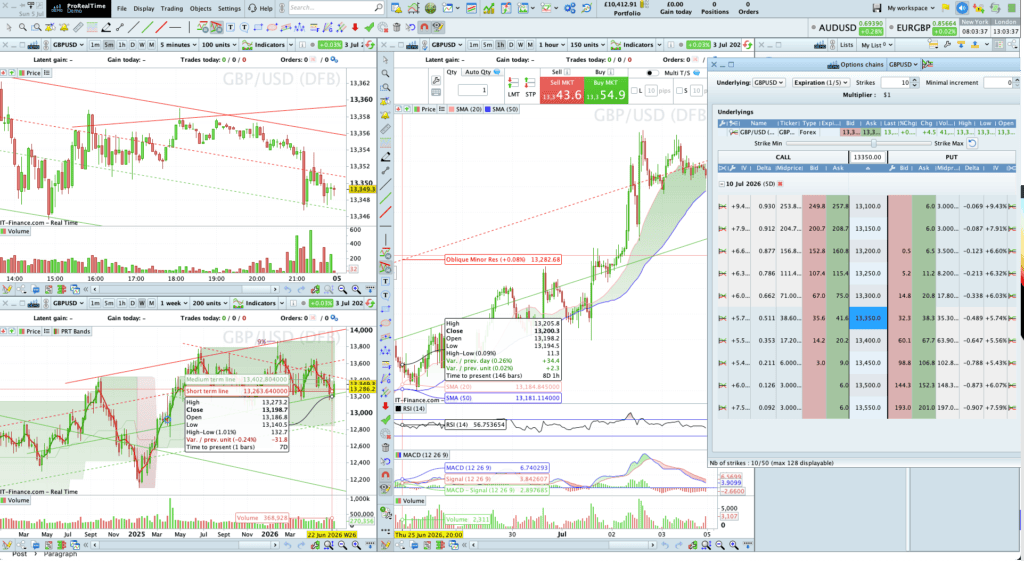Select the green checkmark tool
Image resolution: width=1024 pixels, height=561 pixels.
369,27
